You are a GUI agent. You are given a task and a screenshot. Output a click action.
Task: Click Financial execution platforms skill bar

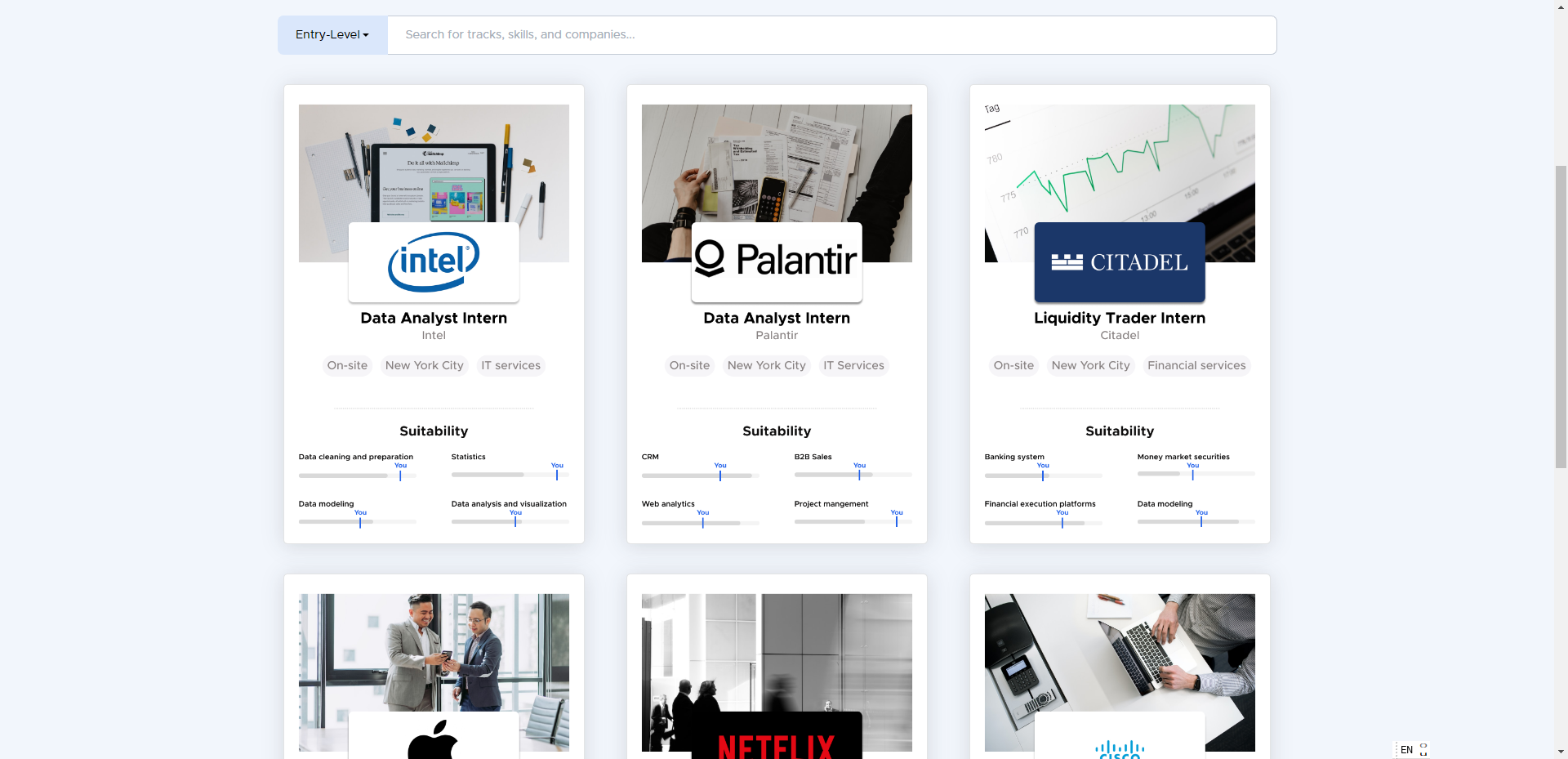pos(1043,522)
